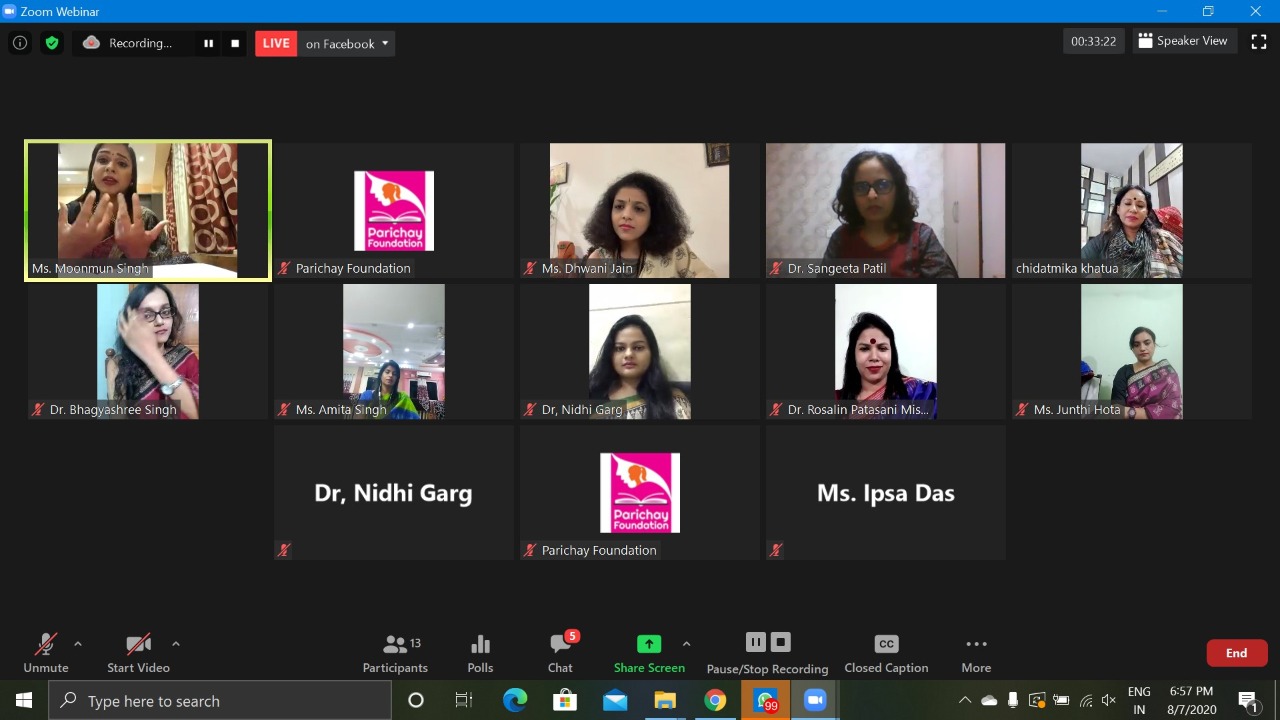The width and height of the screenshot is (1280, 720).
Task: Select Dr. Rosalin Patasani Mis... video tile
Action: point(886,351)
